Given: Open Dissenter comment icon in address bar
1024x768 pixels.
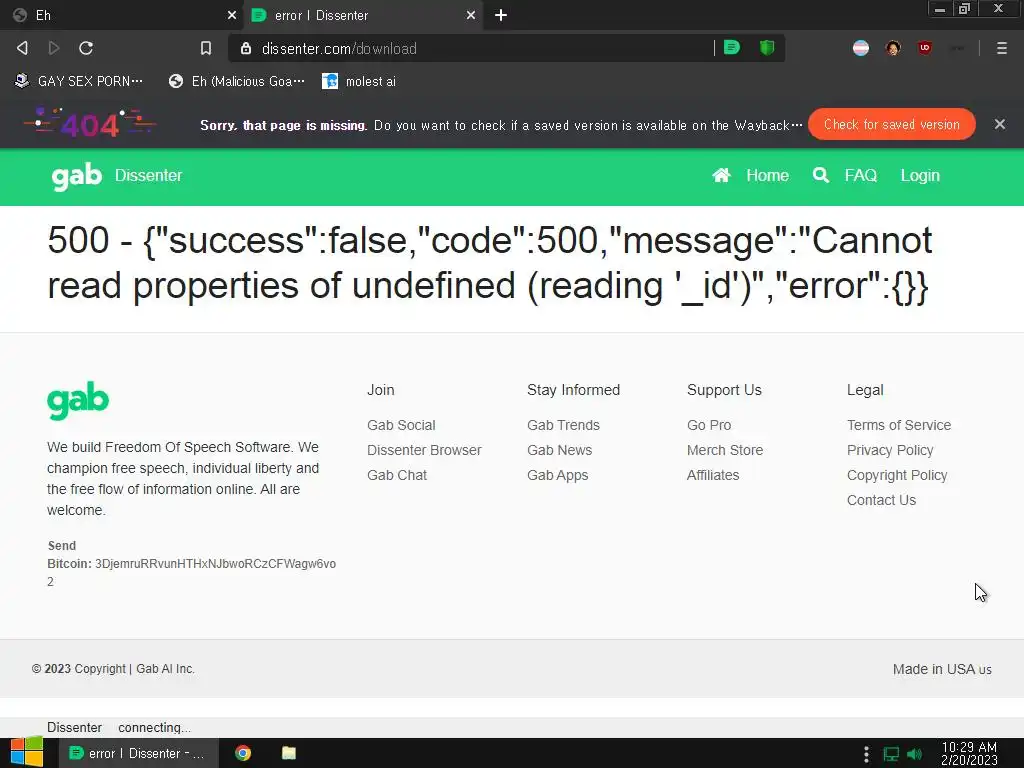Looking at the screenshot, I should click(x=731, y=48).
